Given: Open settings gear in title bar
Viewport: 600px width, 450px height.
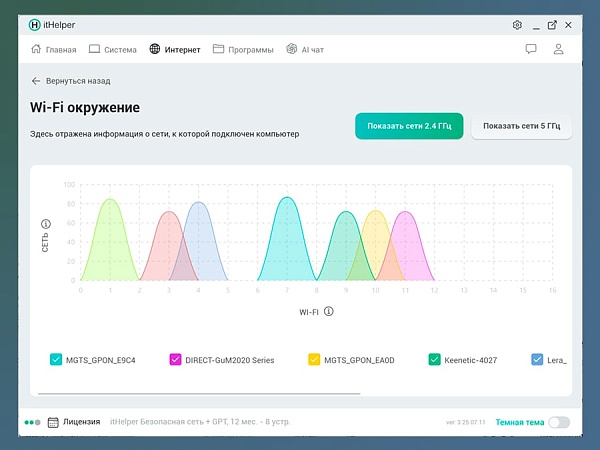Looking at the screenshot, I should pyautogui.click(x=517, y=24).
